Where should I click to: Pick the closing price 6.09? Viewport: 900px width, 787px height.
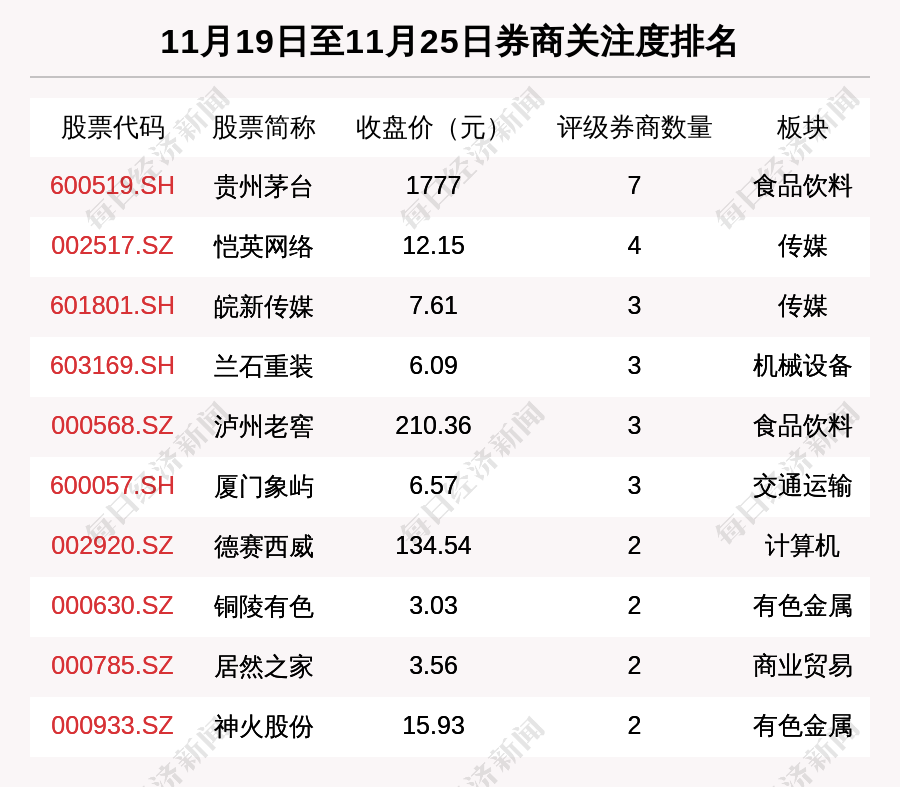coord(433,366)
